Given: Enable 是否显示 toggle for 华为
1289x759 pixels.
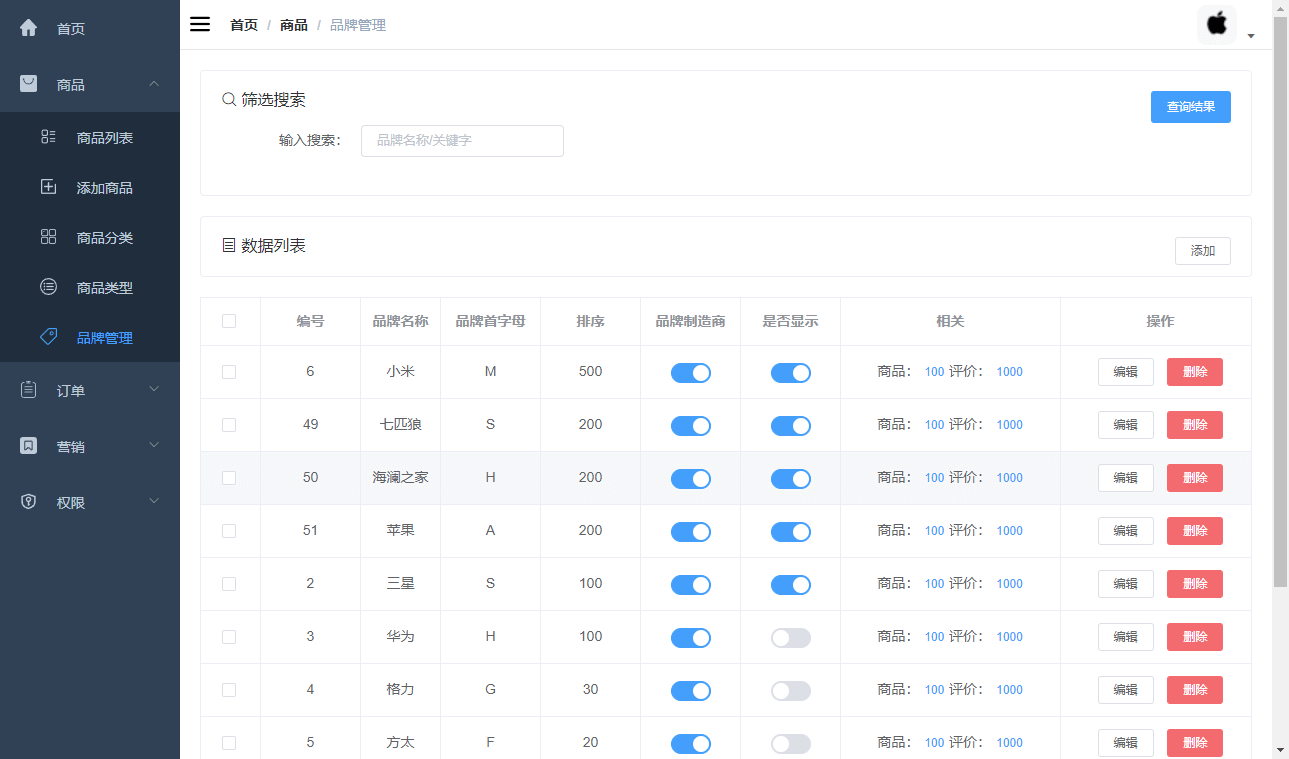Looking at the screenshot, I should click(790, 636).
